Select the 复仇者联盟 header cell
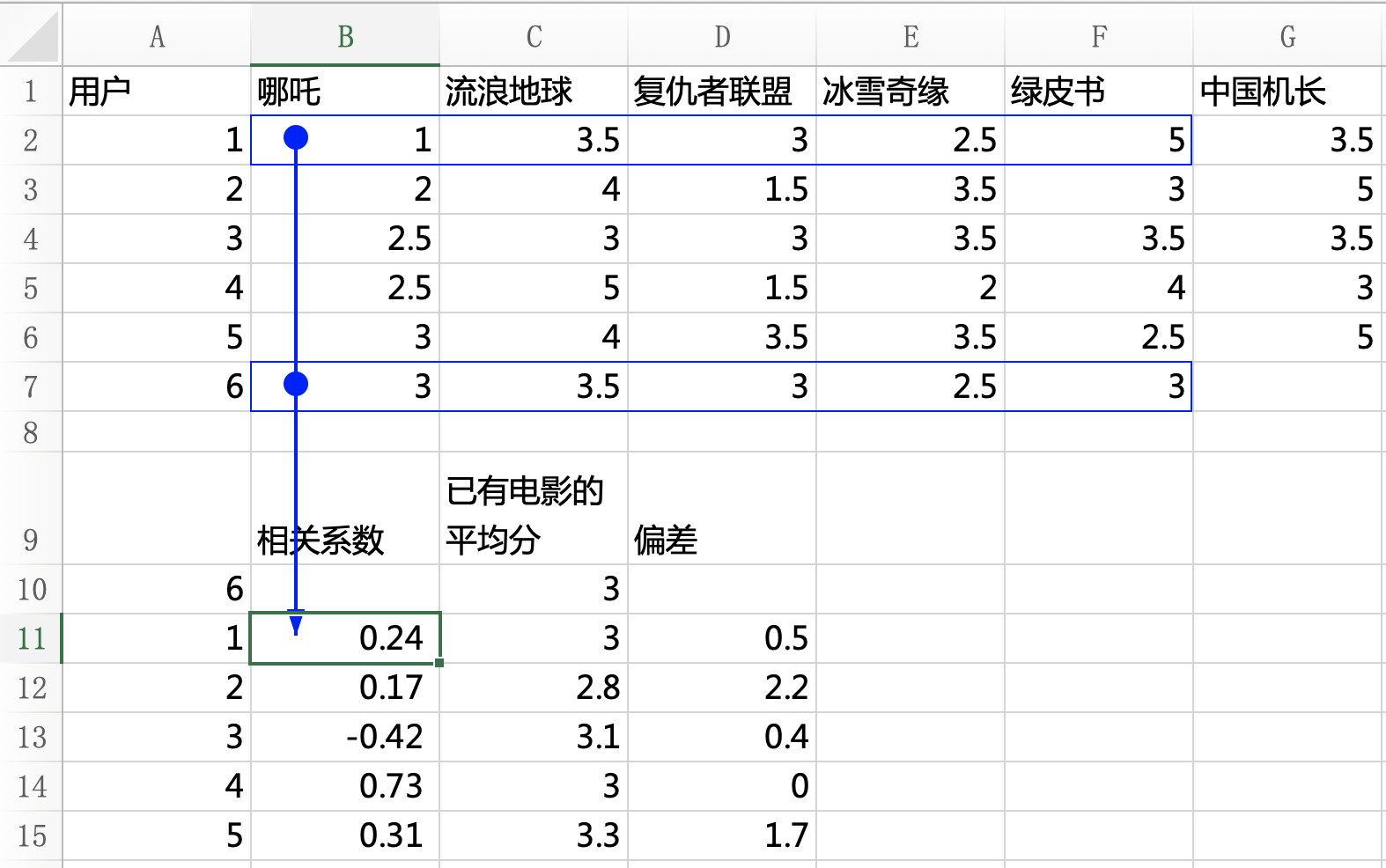Screen dimensions: 1386x868 point(722,91)
